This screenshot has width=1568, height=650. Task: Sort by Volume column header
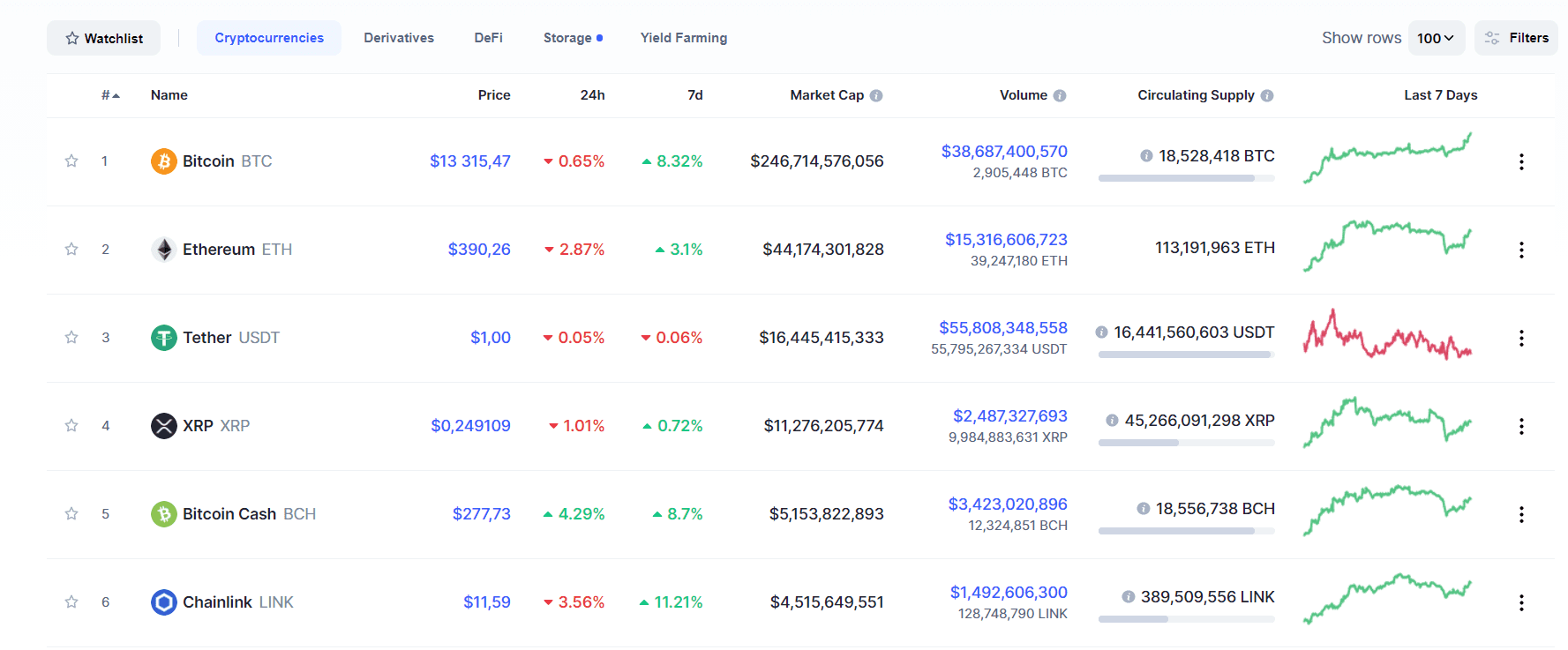tap(1024, 95)
